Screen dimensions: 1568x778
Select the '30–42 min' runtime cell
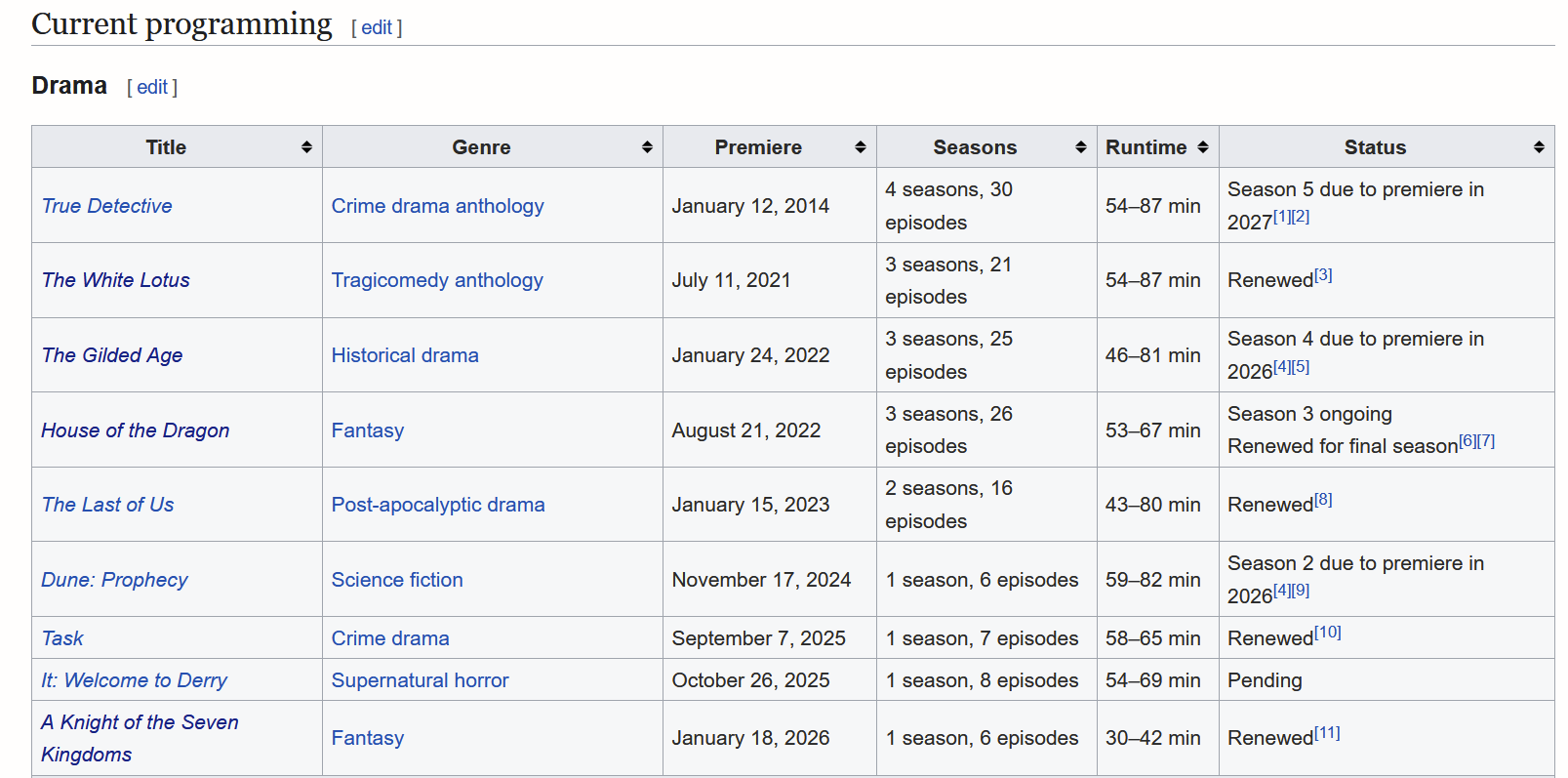(x=1158, y=738)
